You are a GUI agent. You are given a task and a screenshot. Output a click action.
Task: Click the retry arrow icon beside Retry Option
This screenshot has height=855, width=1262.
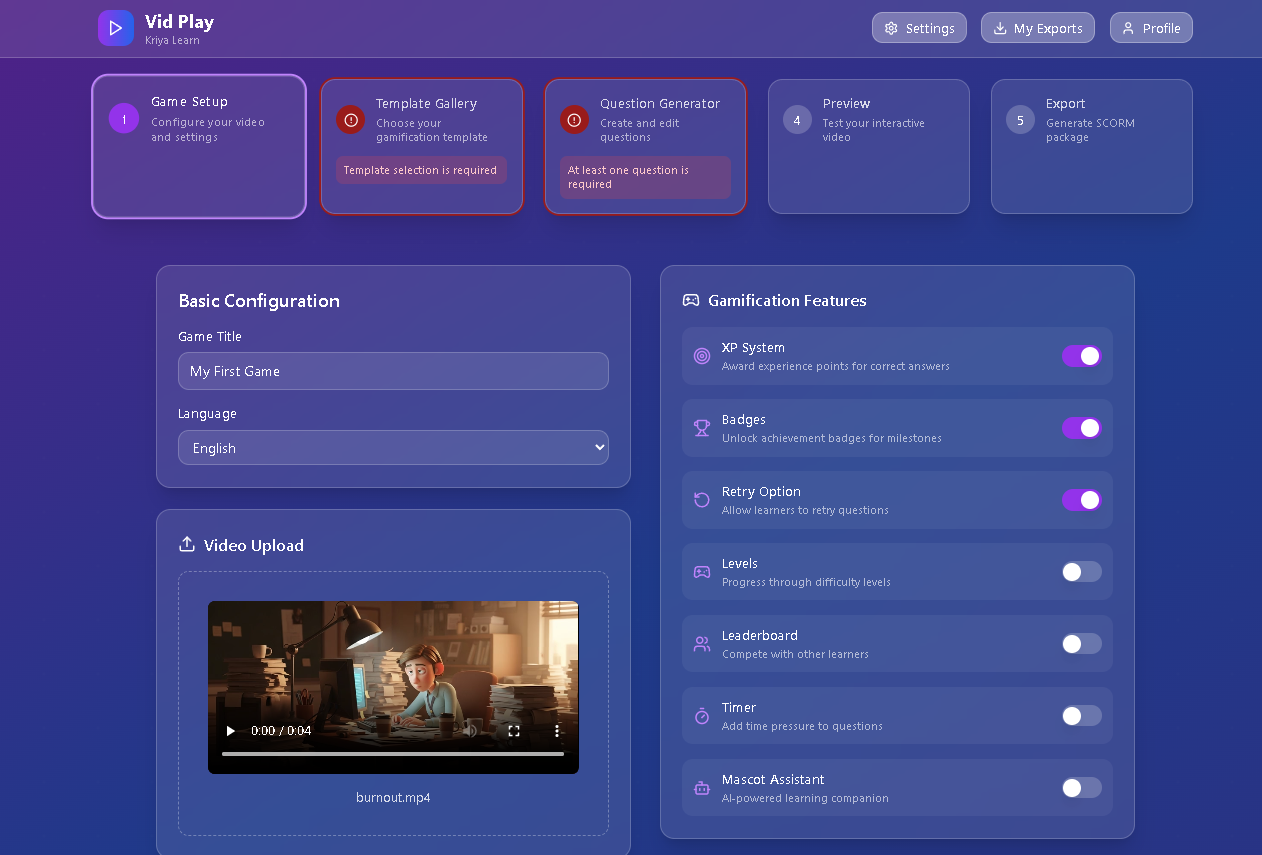click(x=702, y=500)
